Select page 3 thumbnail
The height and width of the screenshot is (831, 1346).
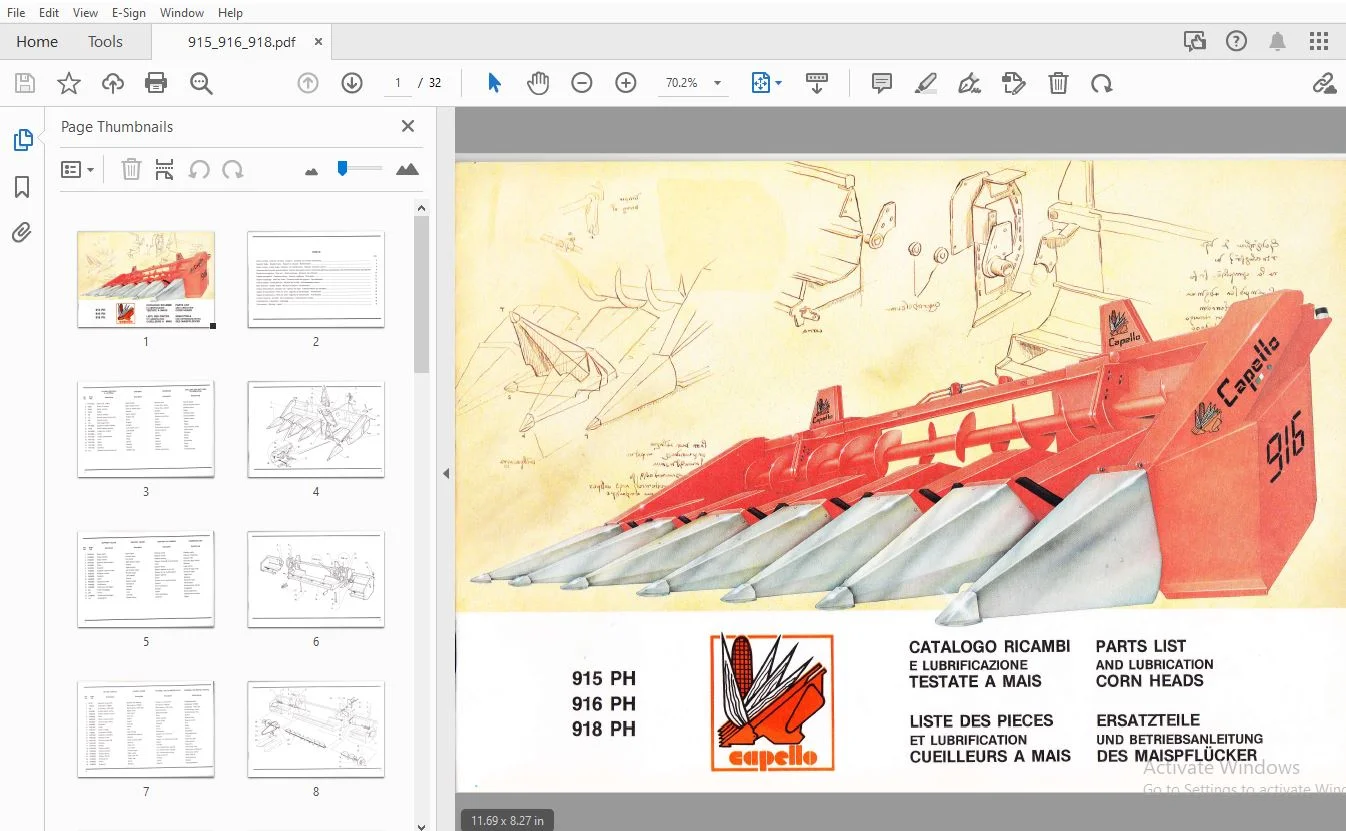[x=146, y=429]
